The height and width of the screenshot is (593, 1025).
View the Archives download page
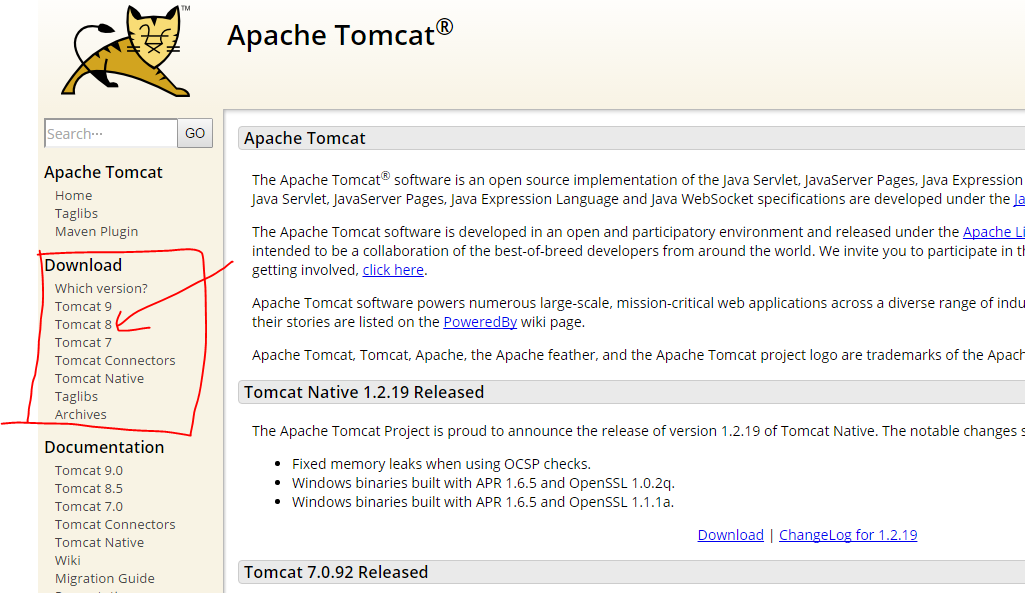[x=80, y=414]
